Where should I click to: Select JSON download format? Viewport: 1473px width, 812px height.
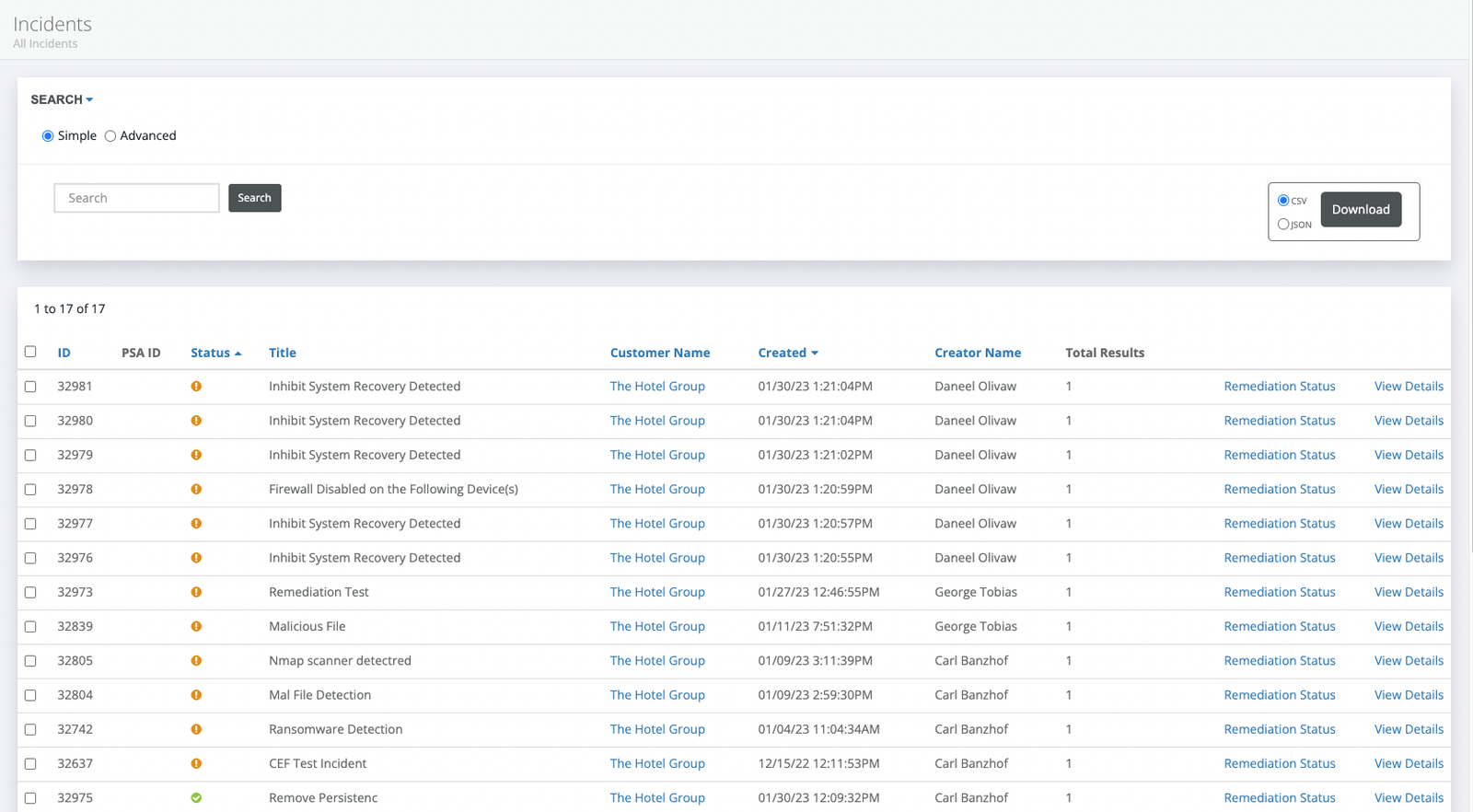point(1283,224)
